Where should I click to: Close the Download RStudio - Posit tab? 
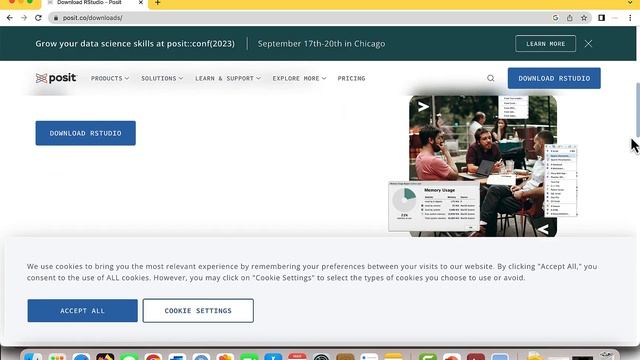140,3
